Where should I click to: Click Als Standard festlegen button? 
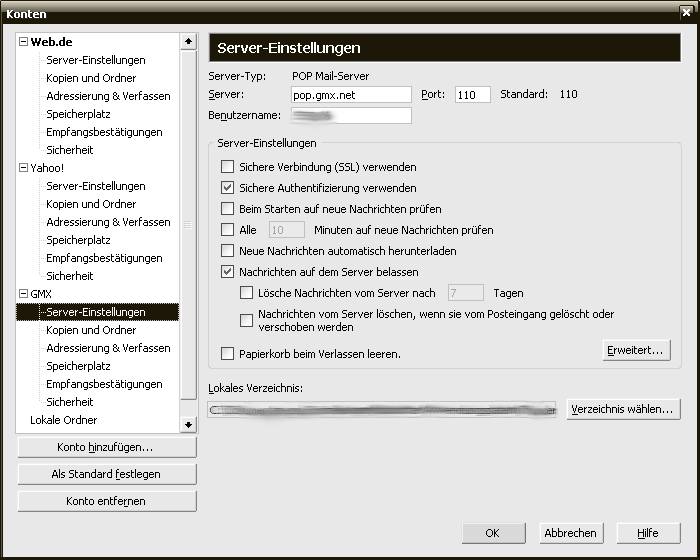107,474
